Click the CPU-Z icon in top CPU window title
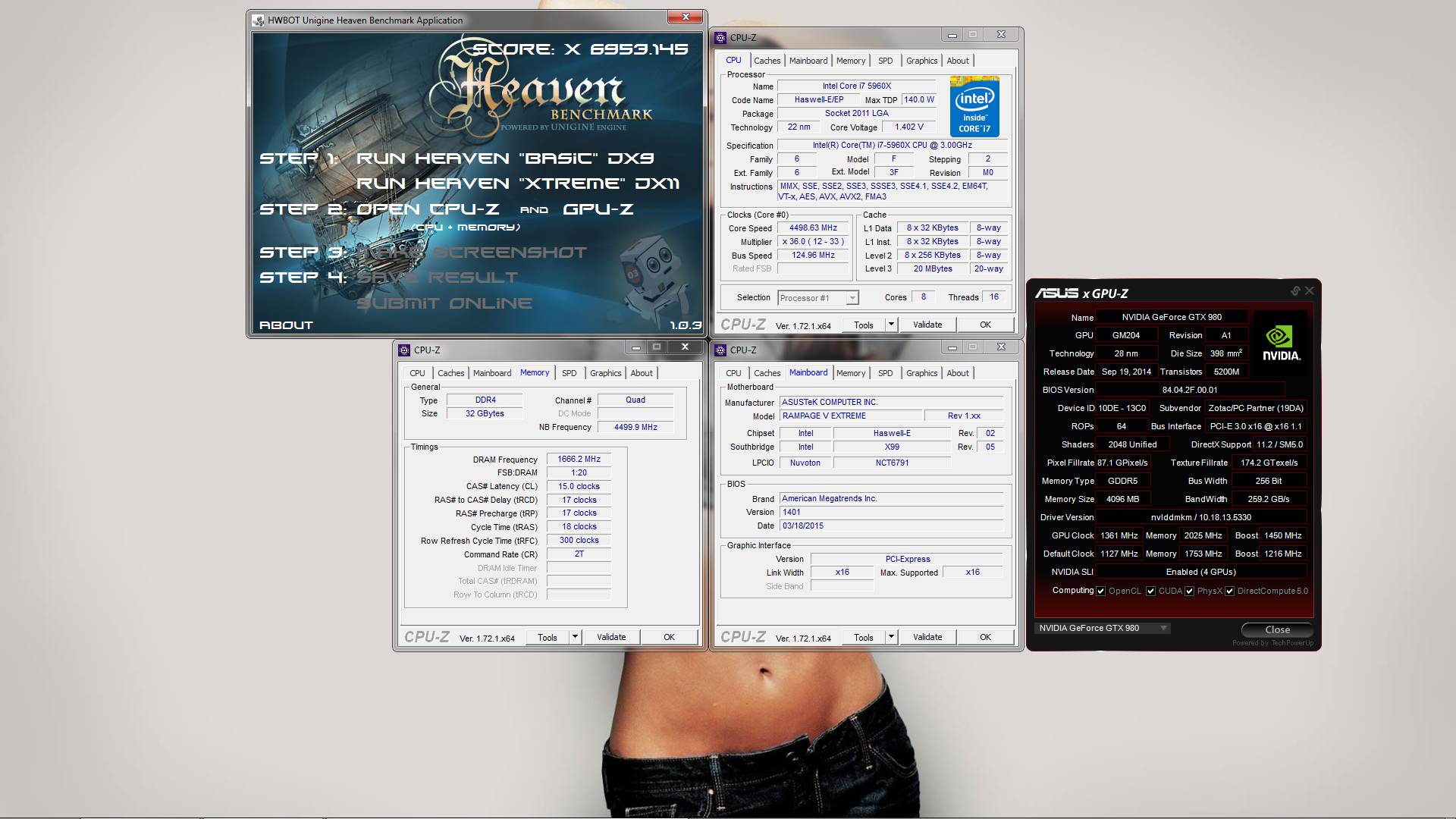The image size is (1456, 819). (x=720, y=37)
